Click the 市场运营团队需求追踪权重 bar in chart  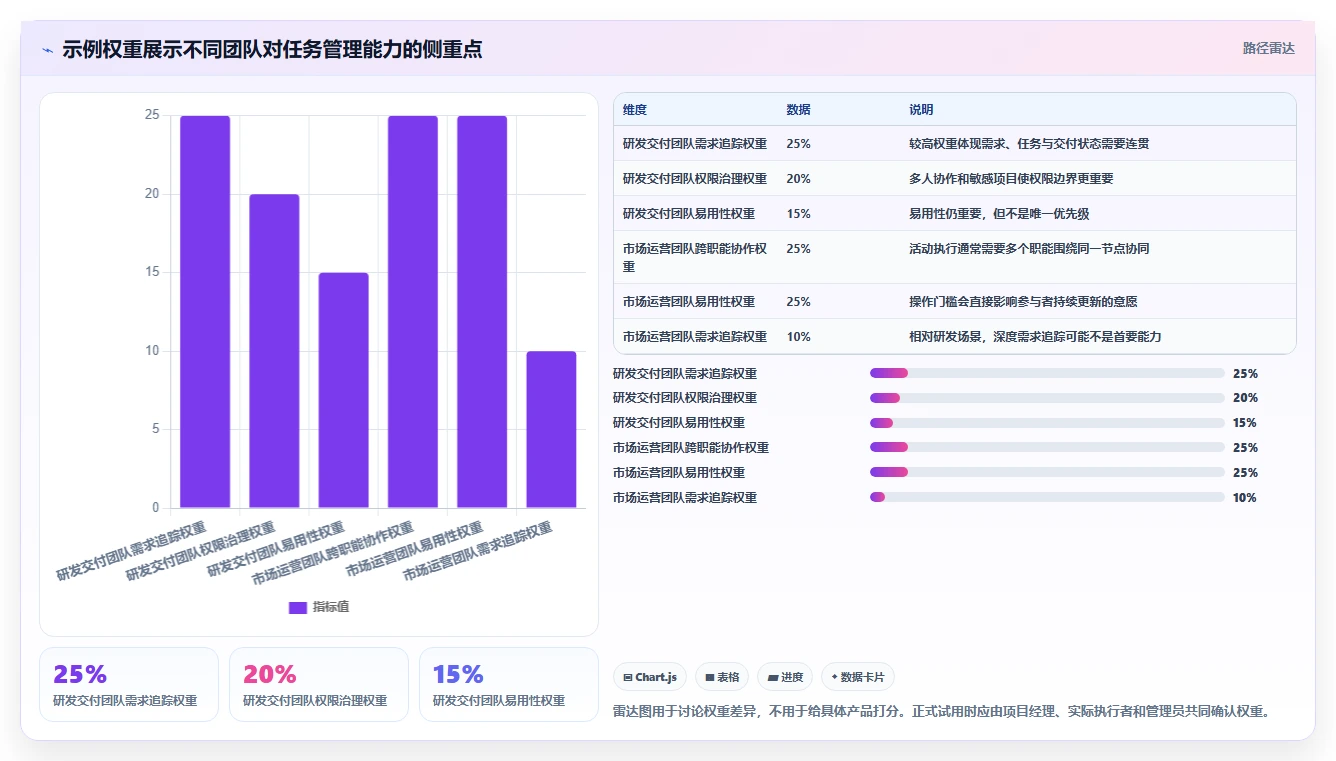click(x=552, y=430)
